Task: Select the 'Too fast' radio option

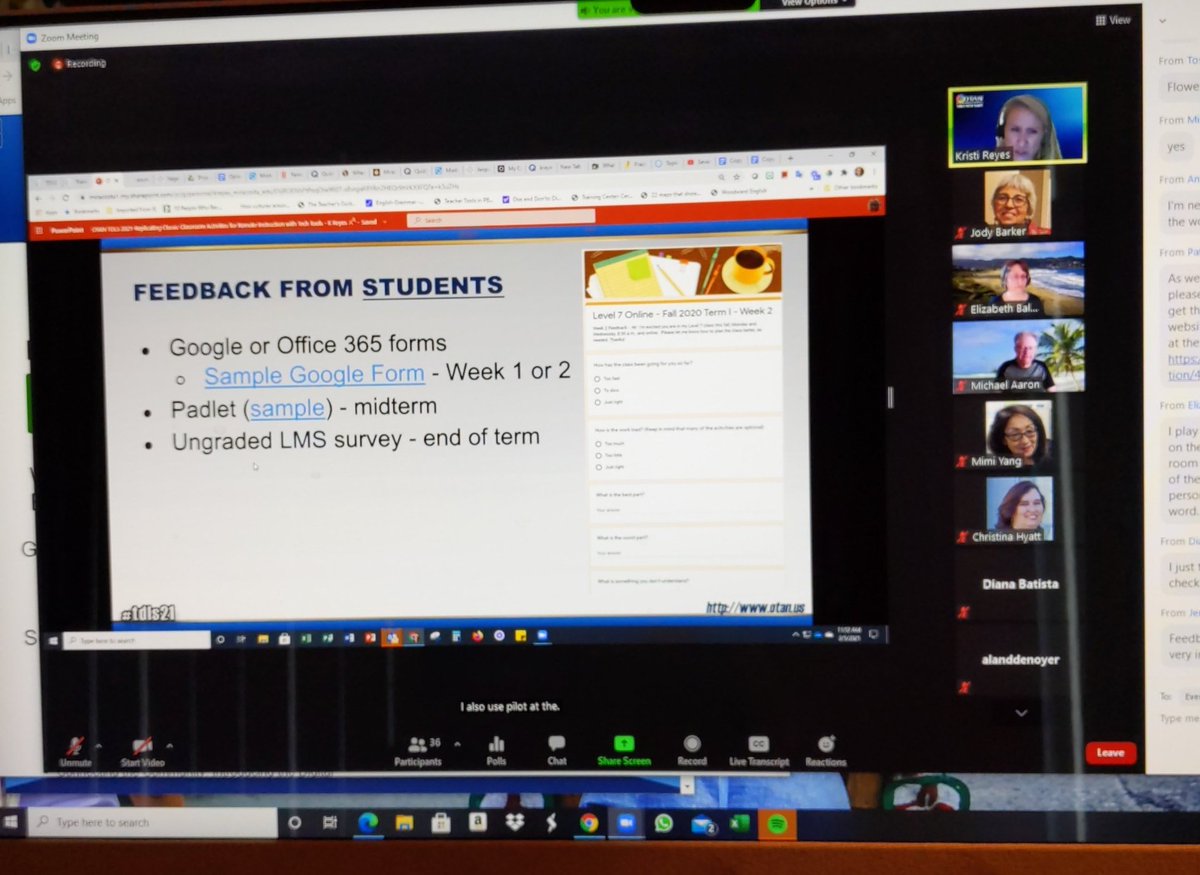Action: pos(597,379)
